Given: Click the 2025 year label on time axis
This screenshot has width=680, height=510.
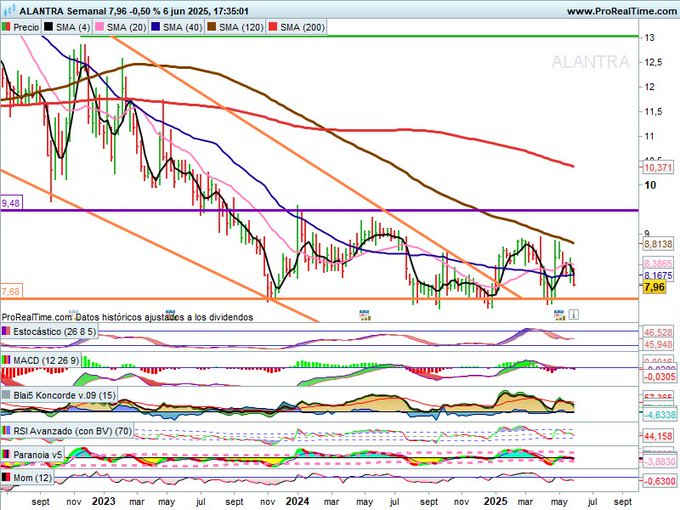Looking at the screenshot, I should click(495, 501).
